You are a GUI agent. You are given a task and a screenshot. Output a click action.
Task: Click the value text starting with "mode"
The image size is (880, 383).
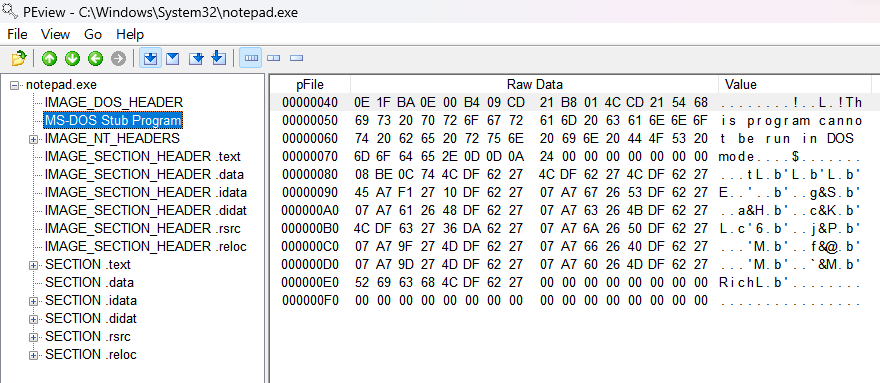[789, 156]
